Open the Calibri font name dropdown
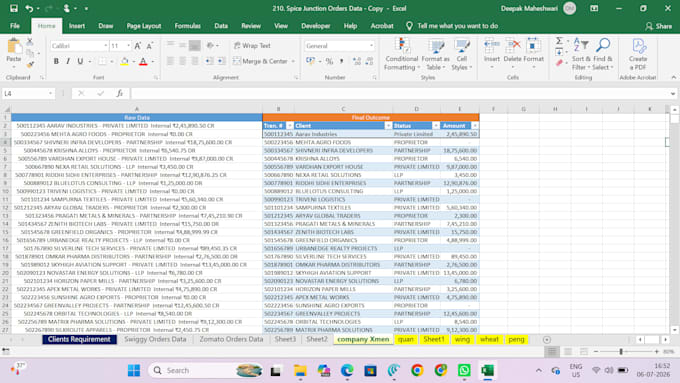 point(105,46)
